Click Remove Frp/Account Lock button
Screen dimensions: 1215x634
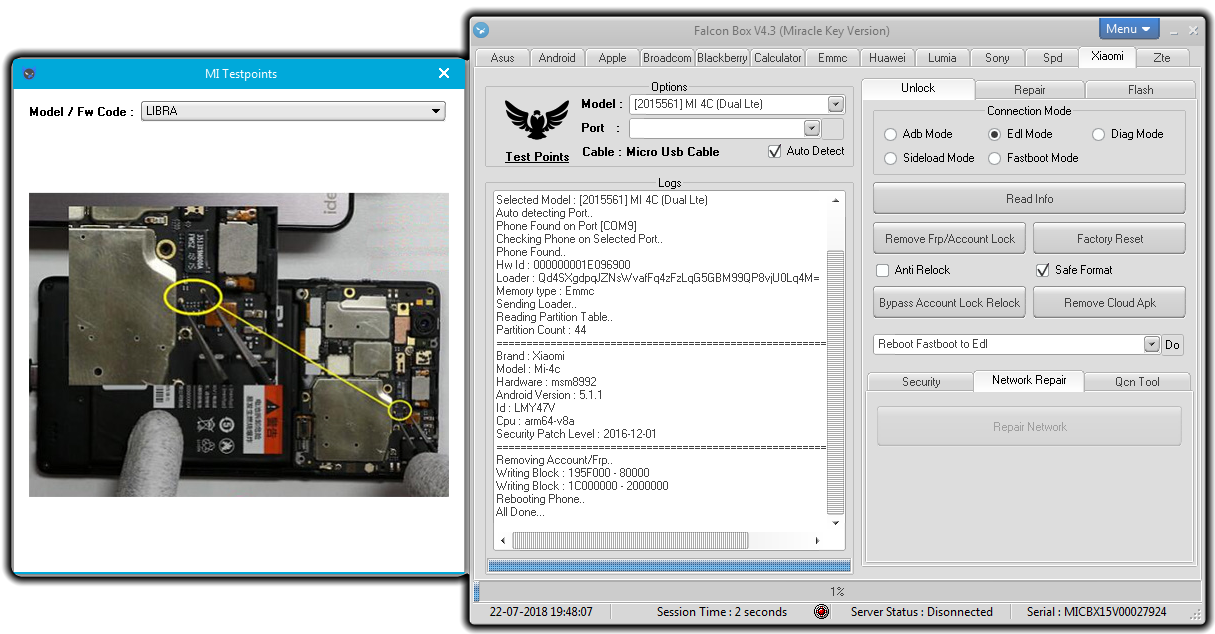pyautogui.click(x=949, y=239)
